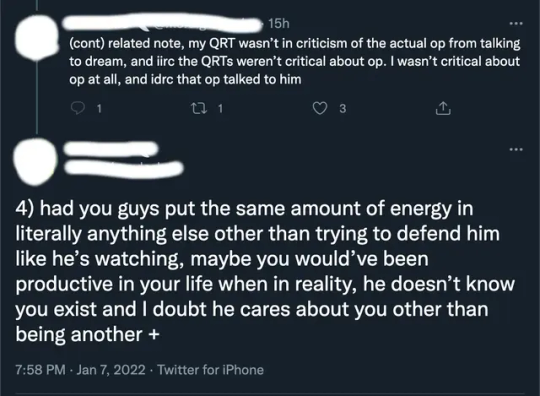View the like count of 3
Image resolution: width=540 pixels, height=396 pixels.
point(342,109)
